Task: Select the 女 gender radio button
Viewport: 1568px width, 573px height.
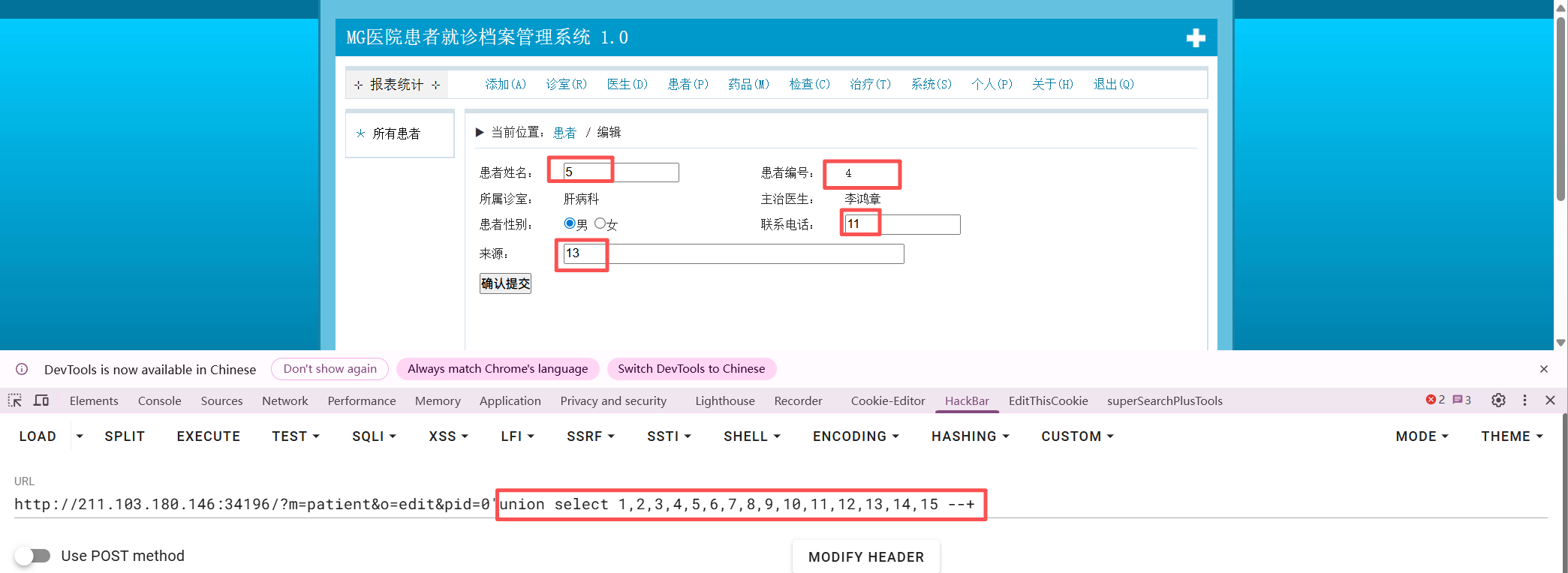Action: click(x=600, y=223)
